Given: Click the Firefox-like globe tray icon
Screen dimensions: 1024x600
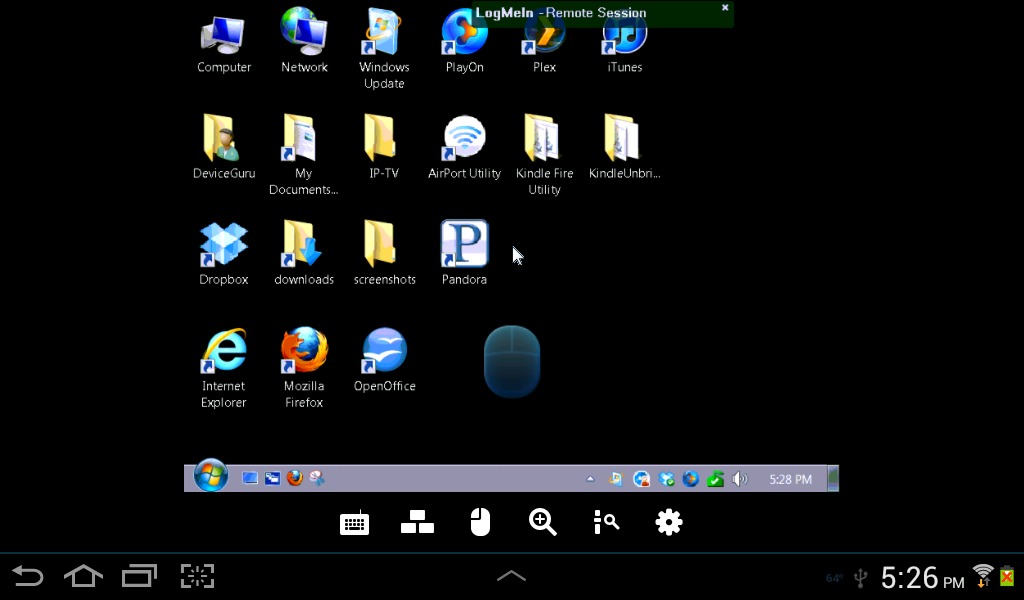Looking at the screenshot, I should (x=690, y=479).
